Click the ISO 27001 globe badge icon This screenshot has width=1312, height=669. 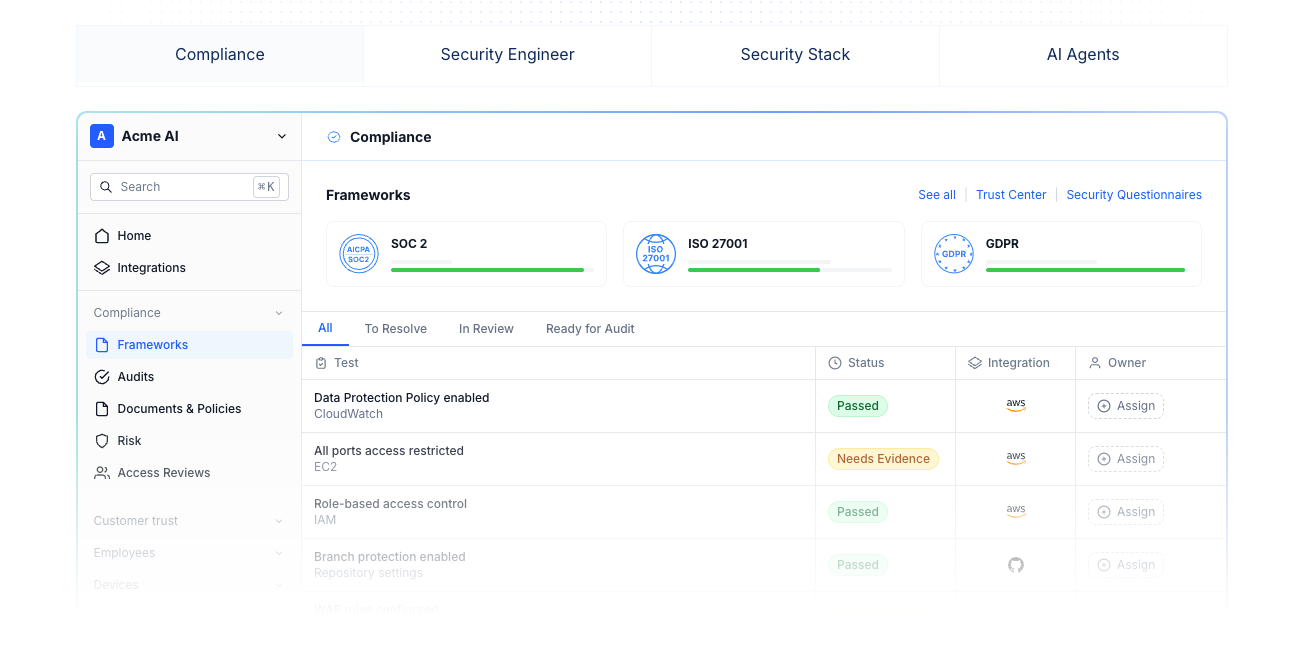pyautogui.click(x=656, y=254)
